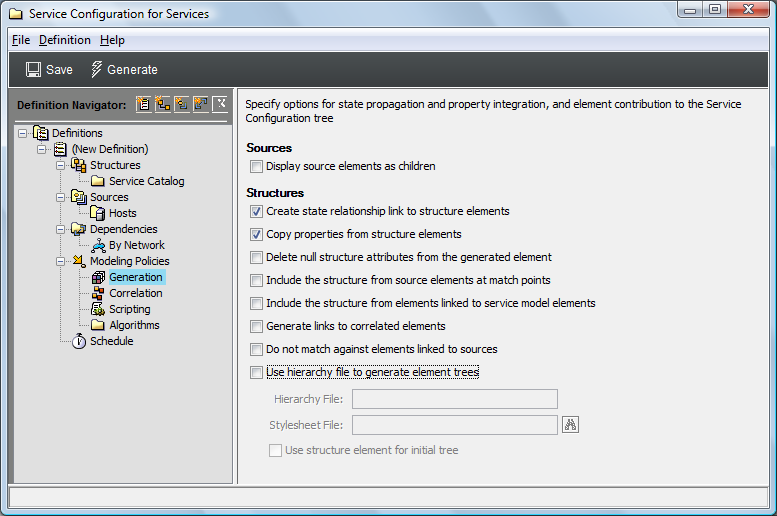Image resolution: width=777 pixels, height=516 pixels.
Task: Click the new source icon in Definition Navigator
Action: click(182, 104)
